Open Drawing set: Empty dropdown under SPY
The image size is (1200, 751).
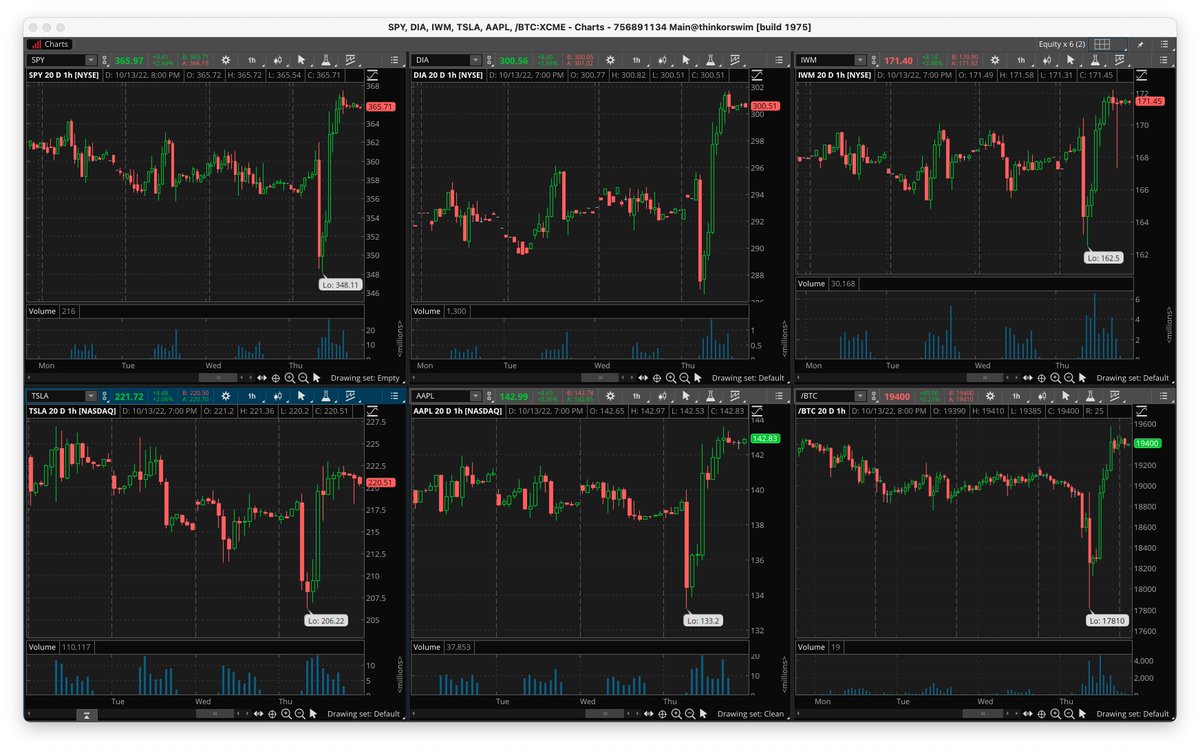tap(366, 378)
